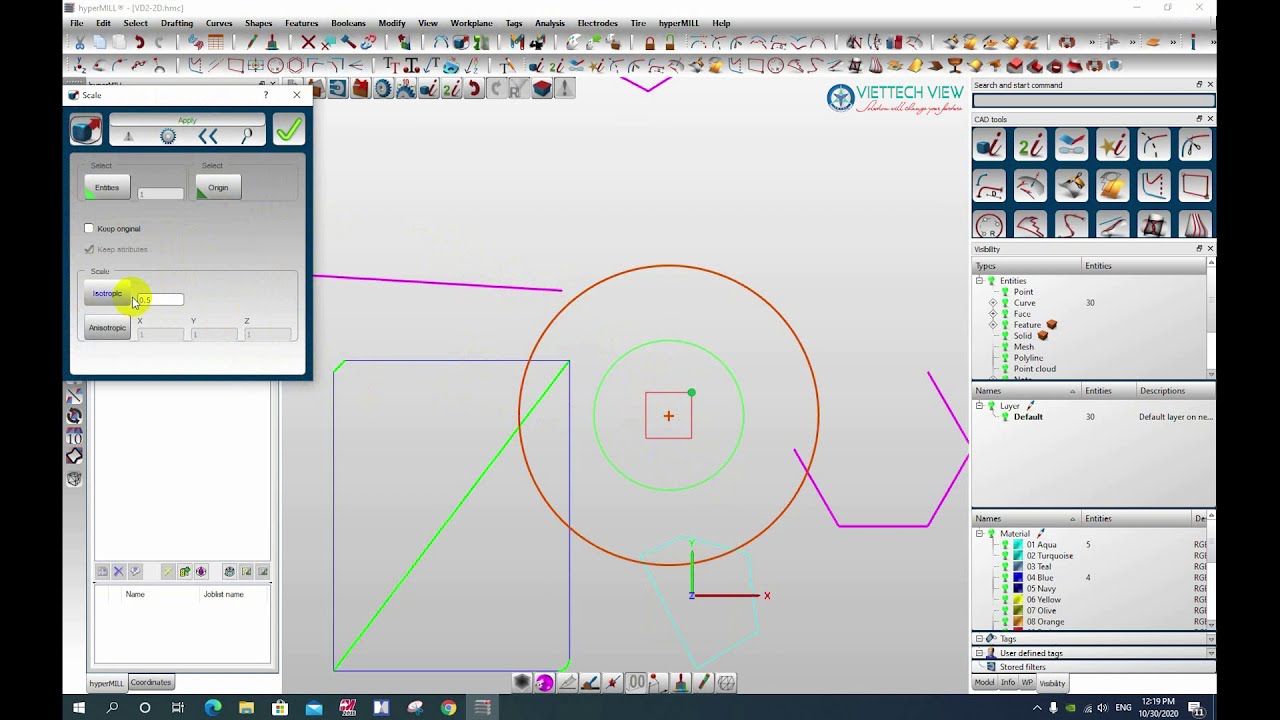
Task: Click the Origin select button
Action: tap(218, 188)
